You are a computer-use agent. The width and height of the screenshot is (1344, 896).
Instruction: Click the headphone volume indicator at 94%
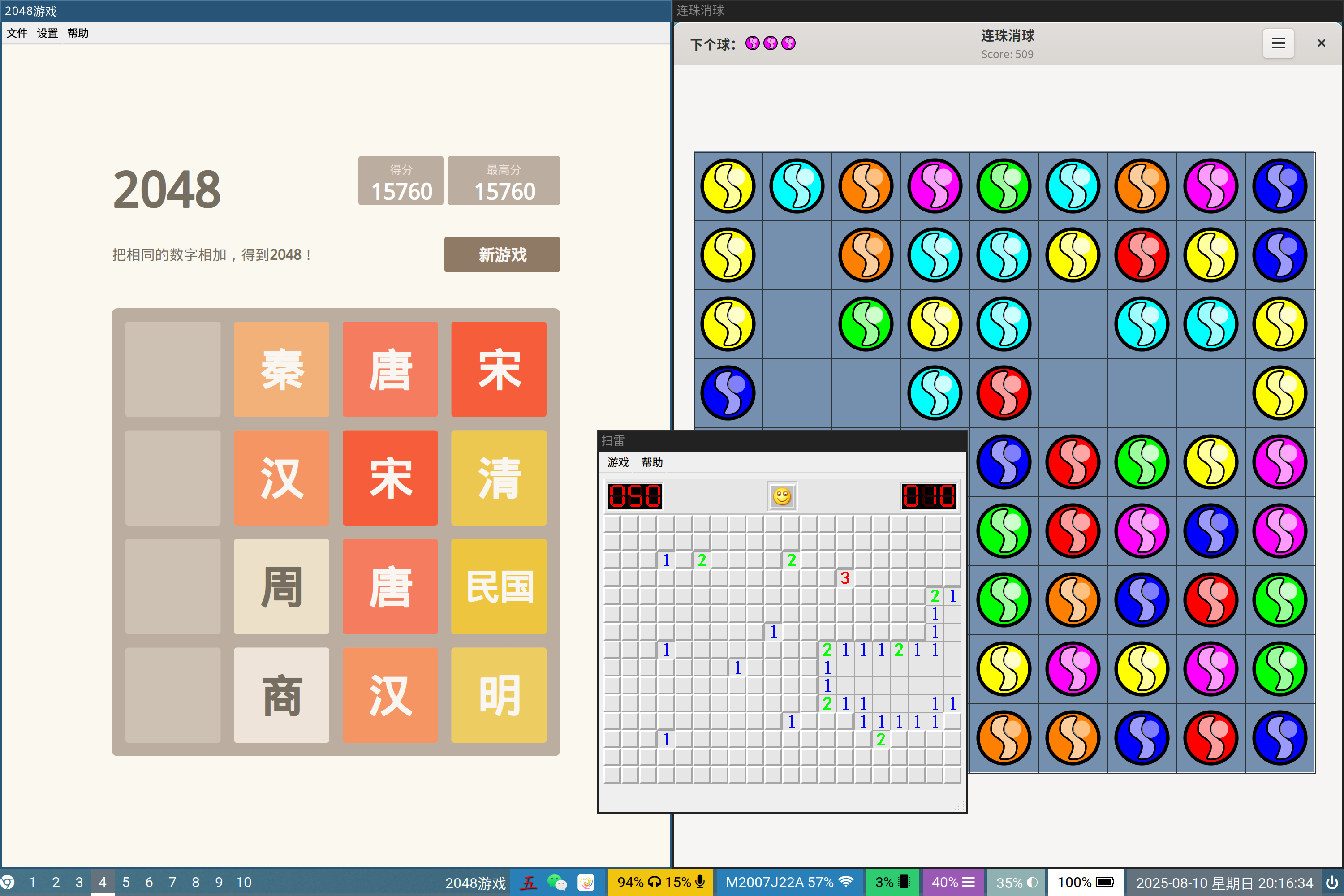638,882
